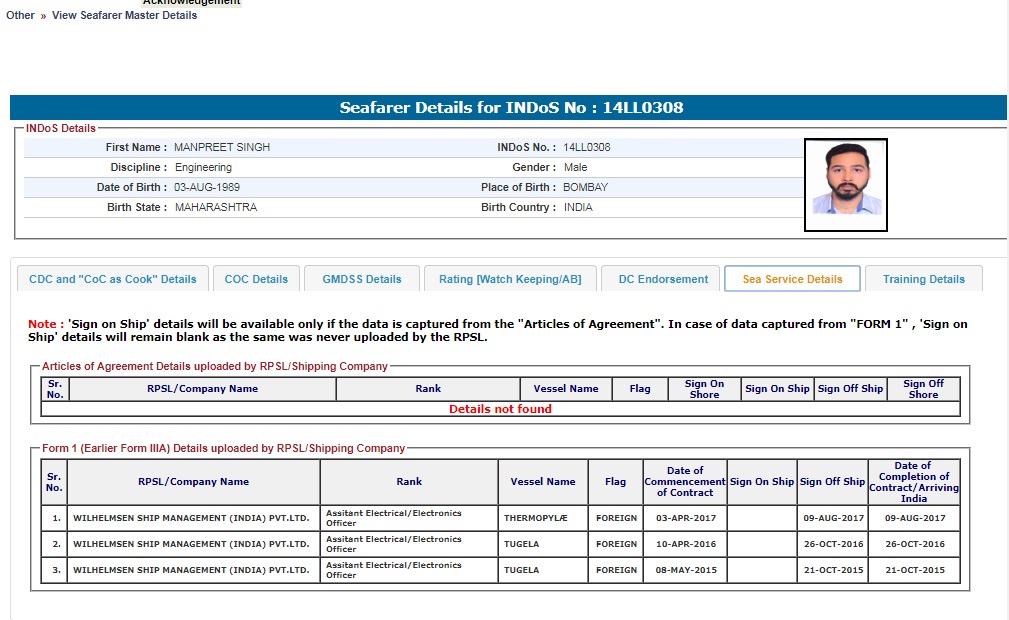The width and height of the screenshot is (1009, 620).
Task: Switch to the COC Details tab
Action: point(256,279)
